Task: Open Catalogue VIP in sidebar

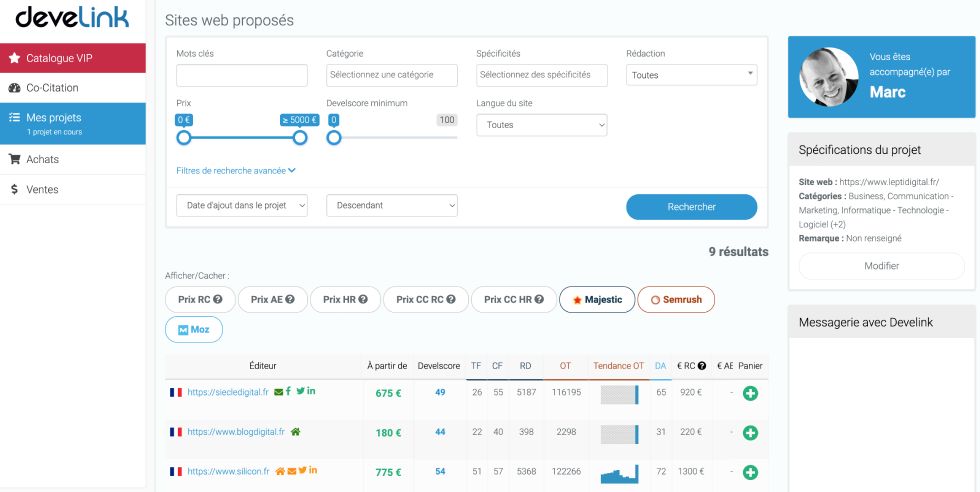Action: [x=72, y=58]
